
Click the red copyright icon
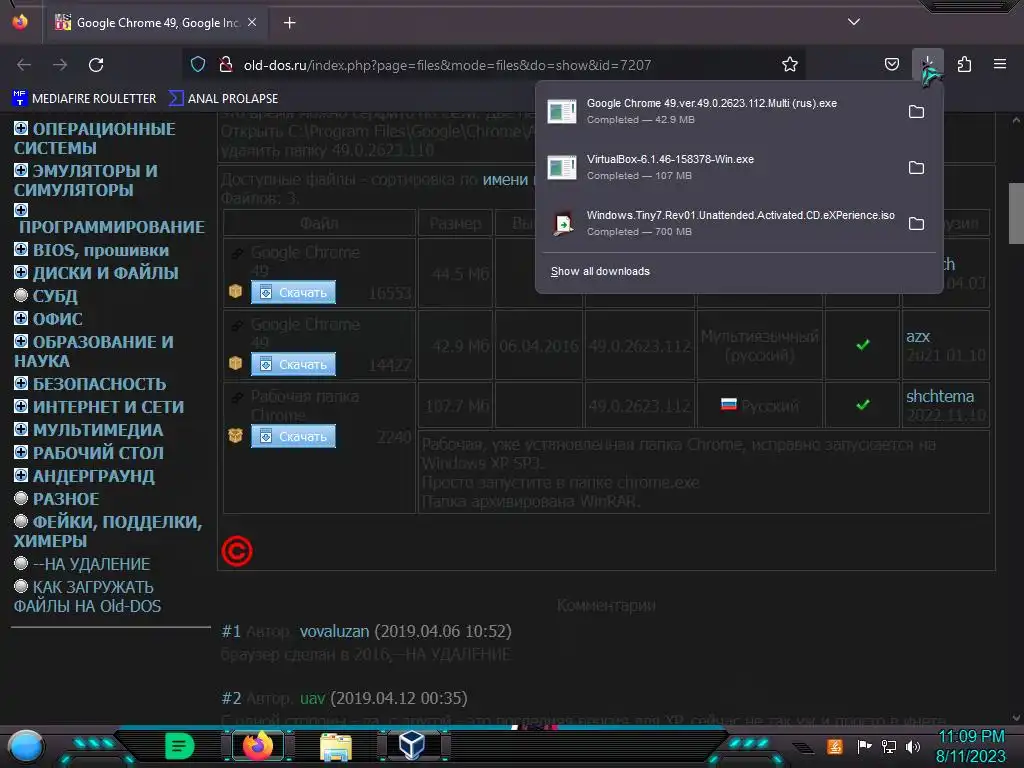pyautogui.click(x=237, y=551)
